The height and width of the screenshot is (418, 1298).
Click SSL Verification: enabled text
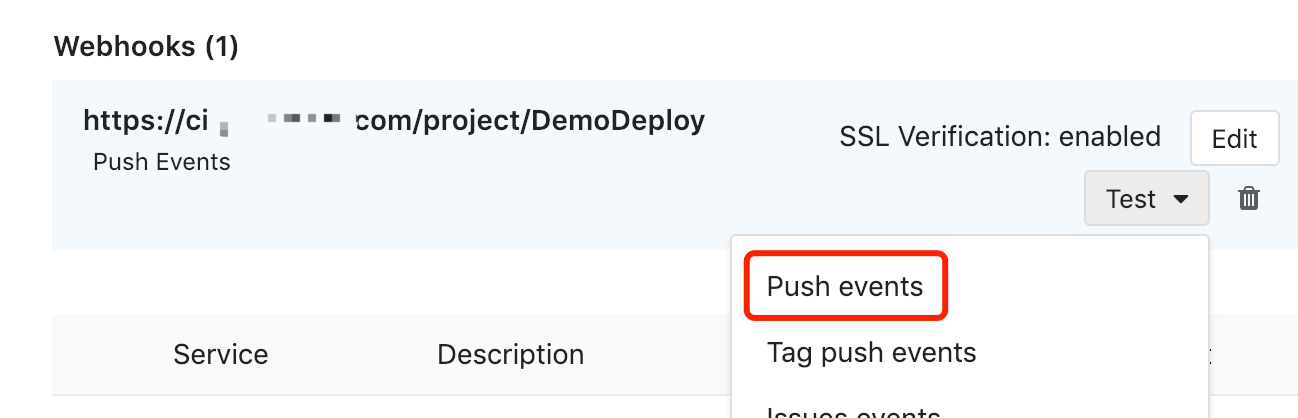tap(1000, 136)
